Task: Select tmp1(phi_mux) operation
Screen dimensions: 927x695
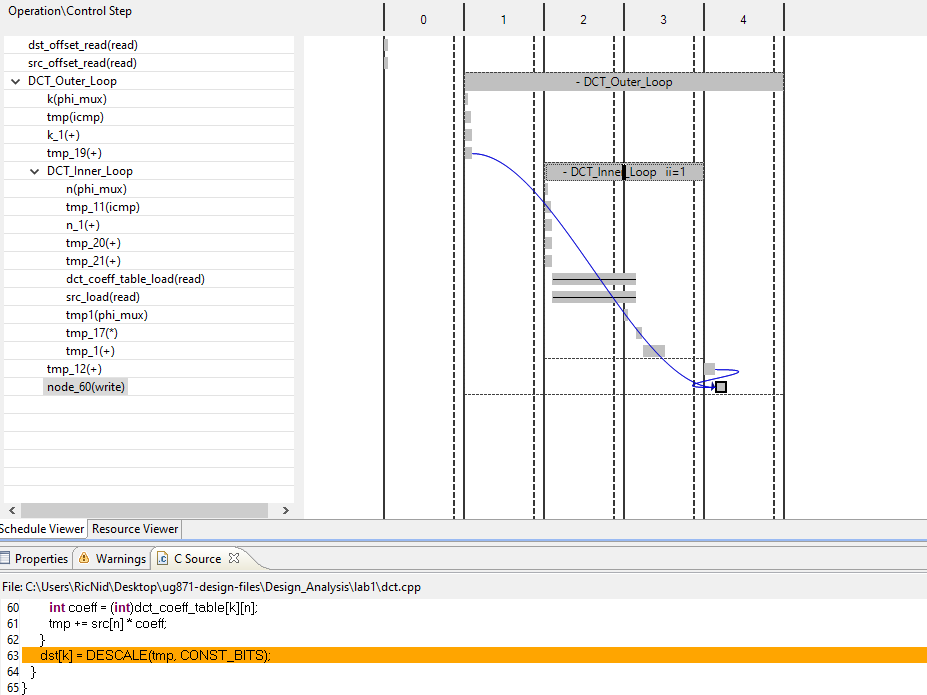Action: point(107,315)
